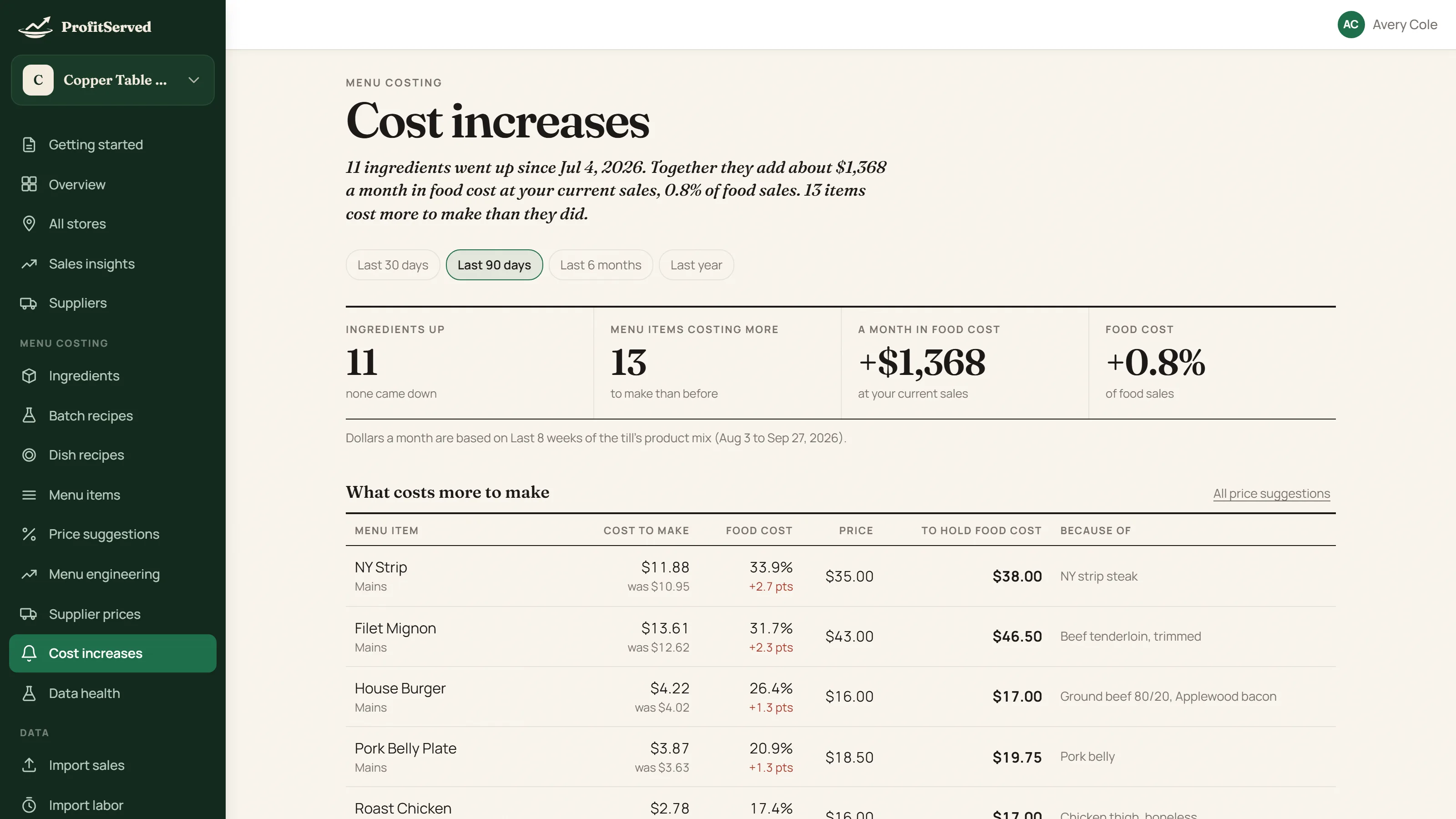Open the Suppliers sidebar item

(112, 303)
